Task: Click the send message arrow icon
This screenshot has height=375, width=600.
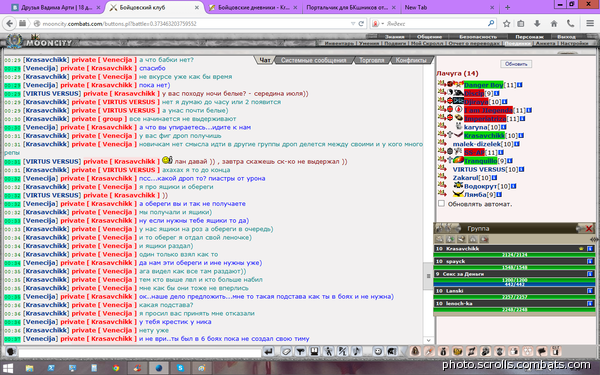Action: pyautogui.click(x=269, y=351)
